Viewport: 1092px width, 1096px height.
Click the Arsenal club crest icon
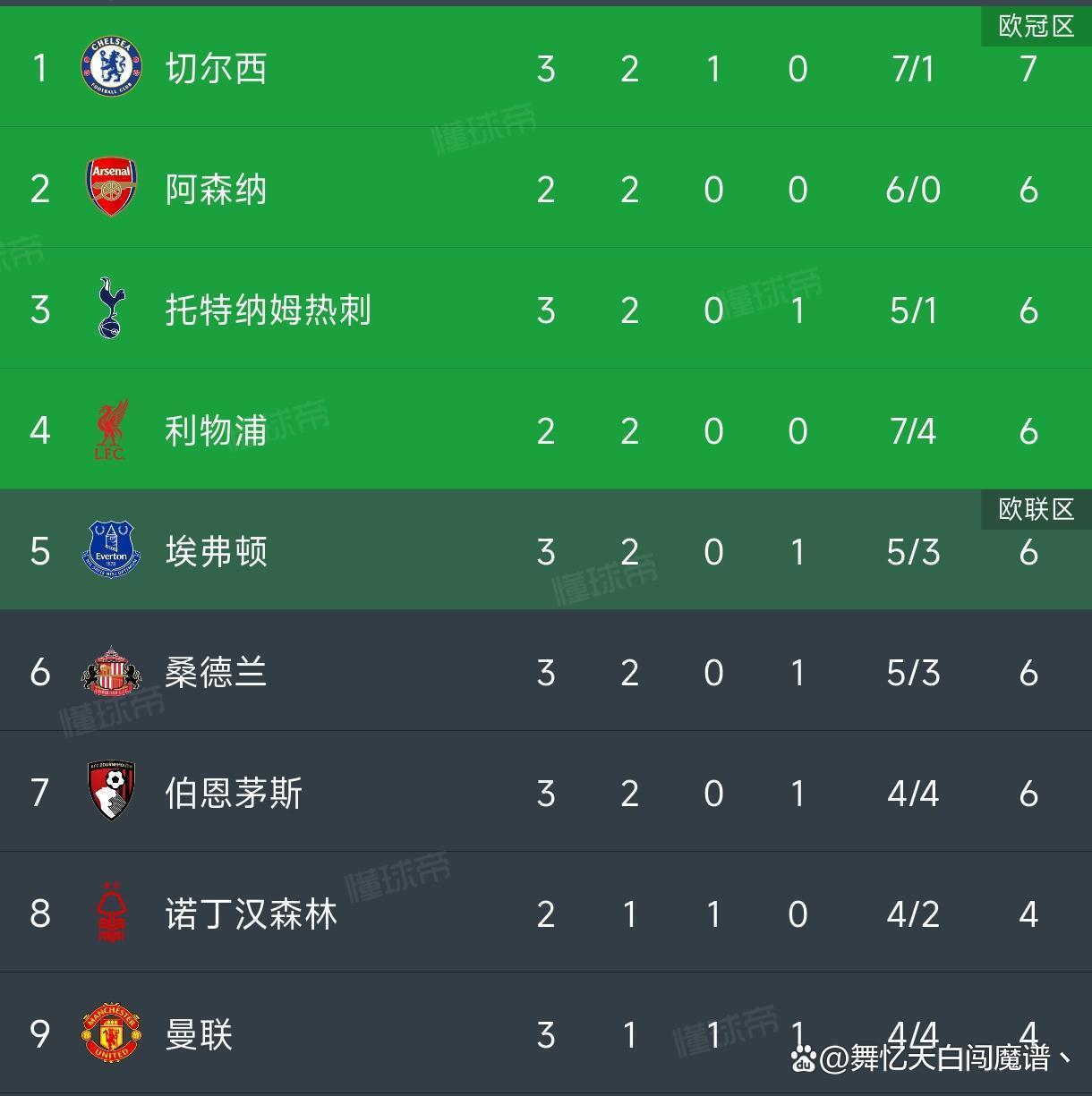111,189
